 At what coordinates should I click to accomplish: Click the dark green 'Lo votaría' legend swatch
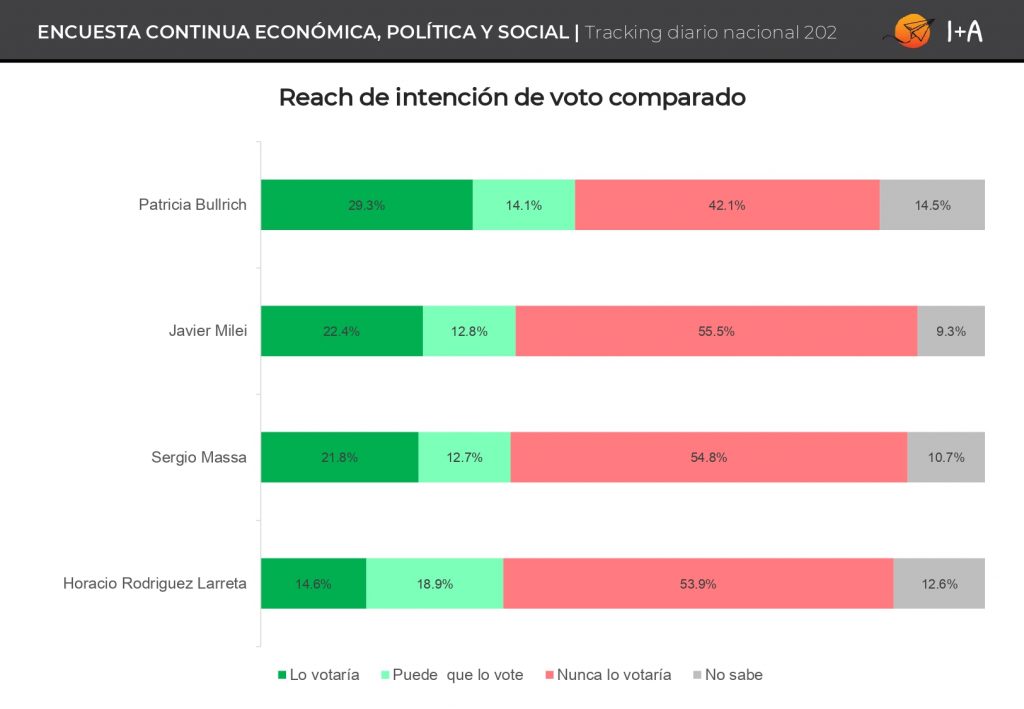pos(282,675)
